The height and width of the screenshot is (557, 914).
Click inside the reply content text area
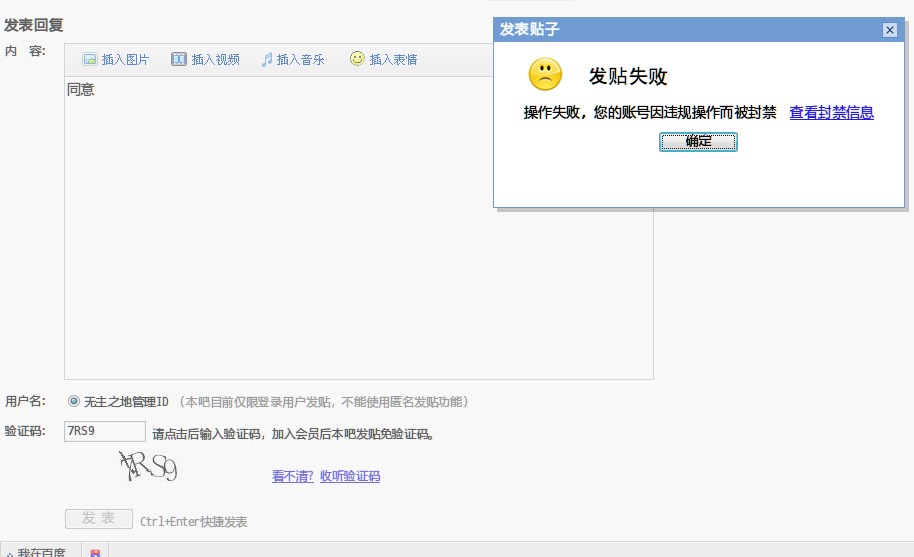[358, 228]
